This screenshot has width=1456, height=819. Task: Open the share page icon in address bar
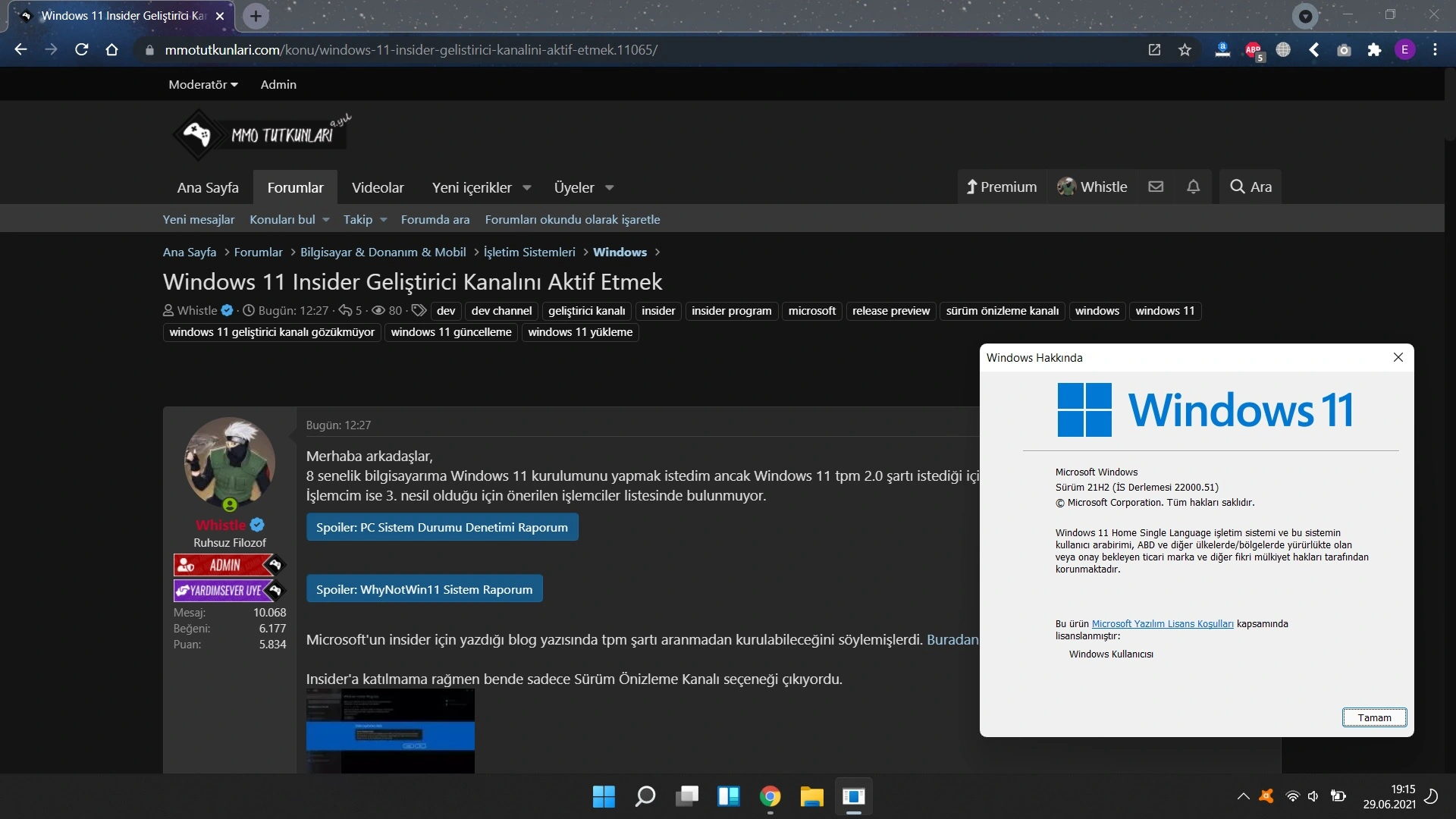click(1154, 50)
